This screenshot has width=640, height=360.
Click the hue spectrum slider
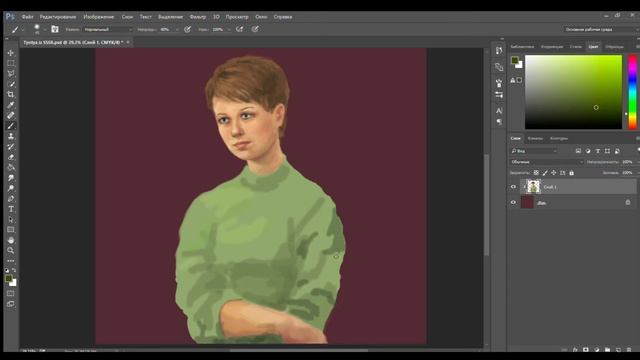coord(632,92)
